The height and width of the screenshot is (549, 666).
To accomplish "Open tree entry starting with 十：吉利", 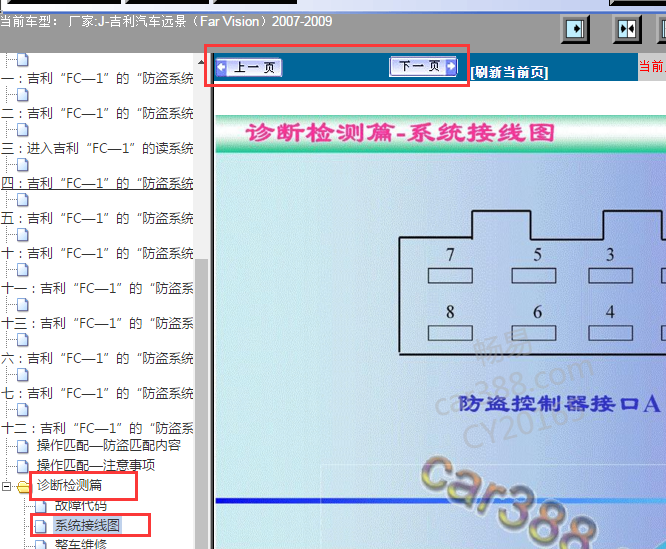I will point(97,253).
